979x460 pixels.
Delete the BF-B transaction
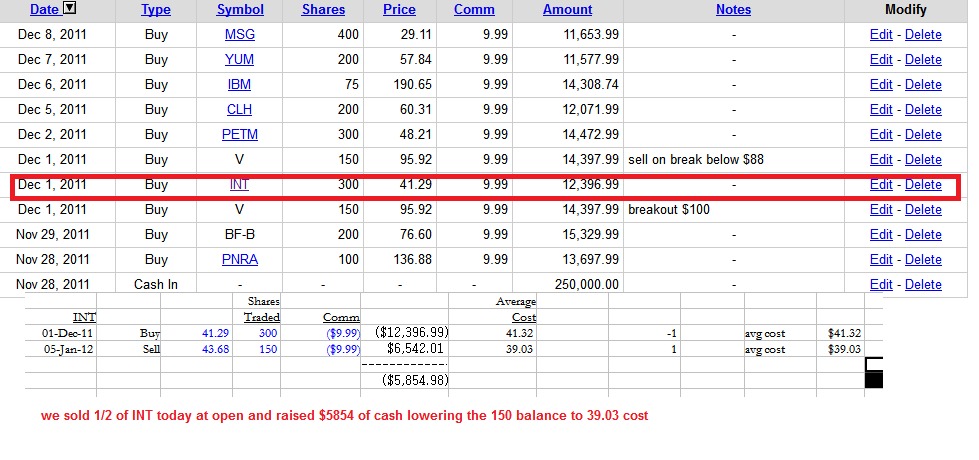[x=923, y=235]
